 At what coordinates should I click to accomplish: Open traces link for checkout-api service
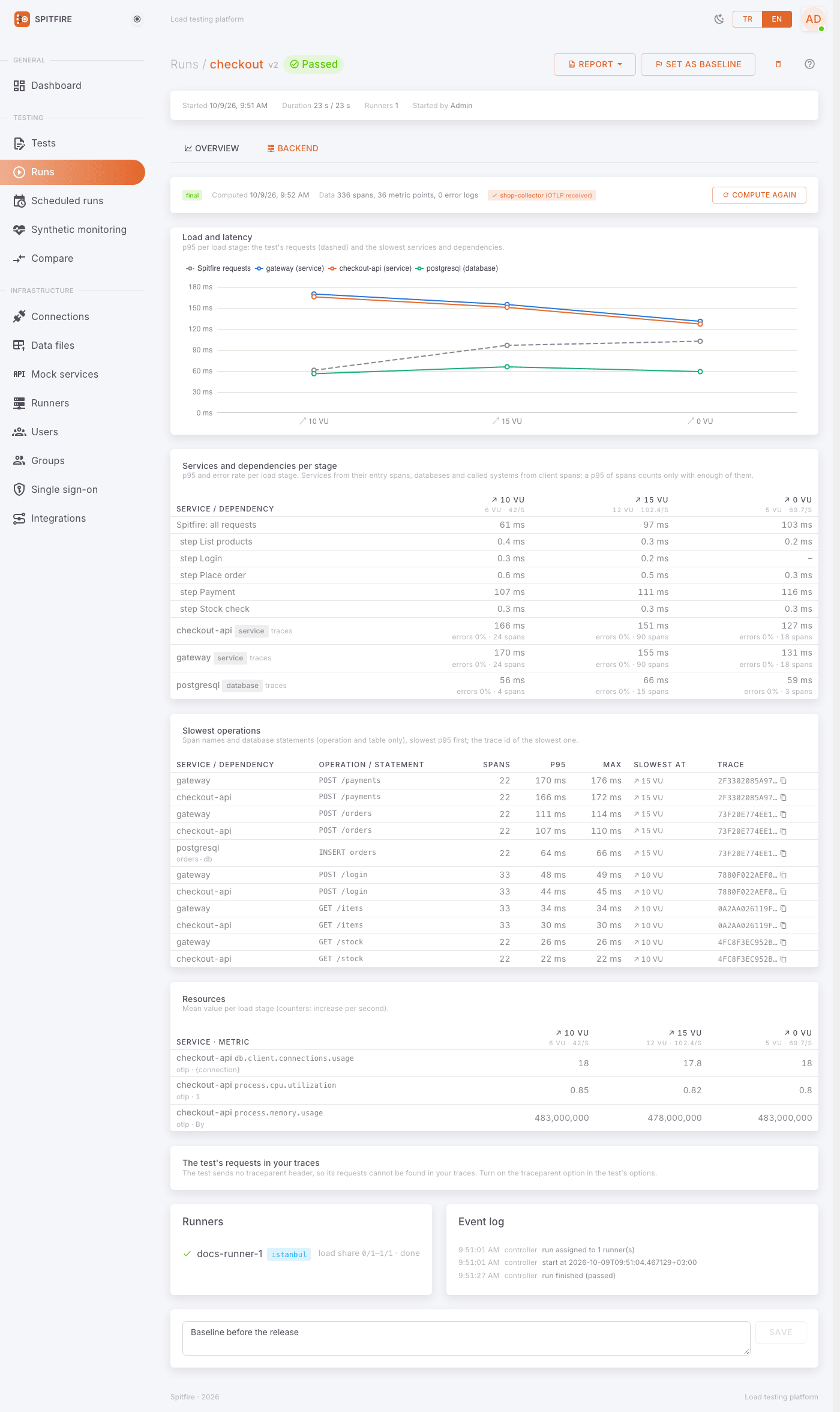(x=281, y=631)
